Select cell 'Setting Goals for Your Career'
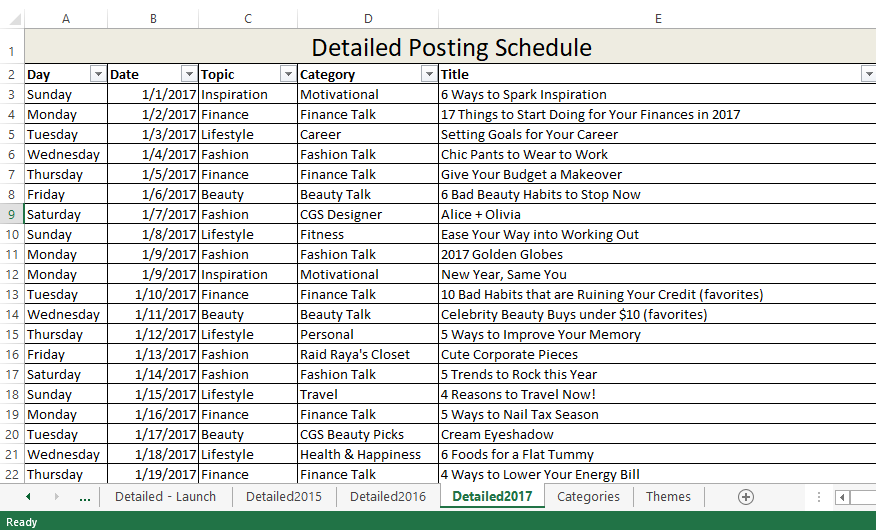This screenshot has width=878, height=530. (x=657, y=135)
